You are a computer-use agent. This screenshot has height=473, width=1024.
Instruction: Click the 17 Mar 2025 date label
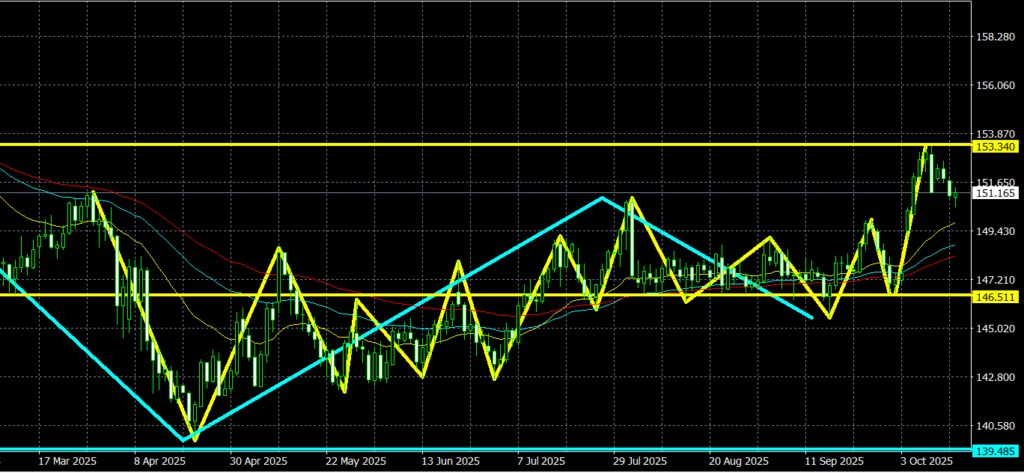click(x=66, y=462)
